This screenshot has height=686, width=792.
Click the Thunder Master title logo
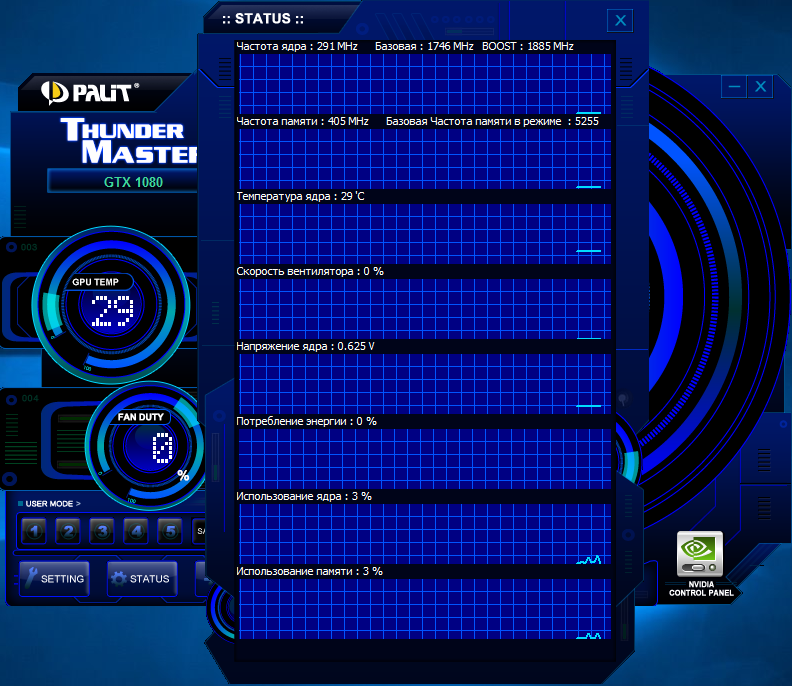[129, 141]
